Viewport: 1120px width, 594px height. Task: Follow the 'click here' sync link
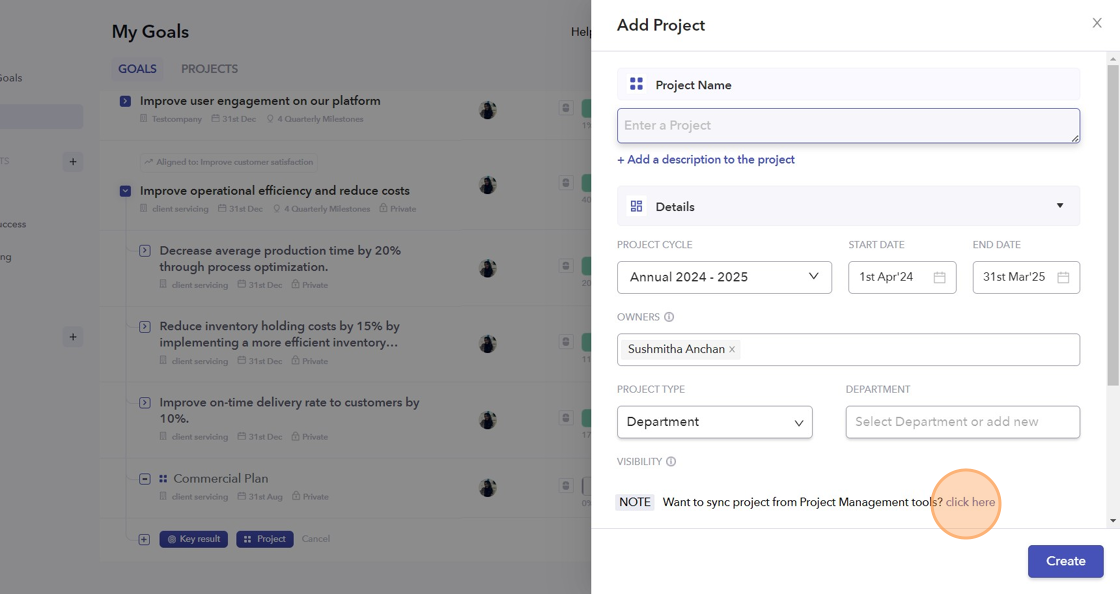pyautogui.click(x=970, y=502)
